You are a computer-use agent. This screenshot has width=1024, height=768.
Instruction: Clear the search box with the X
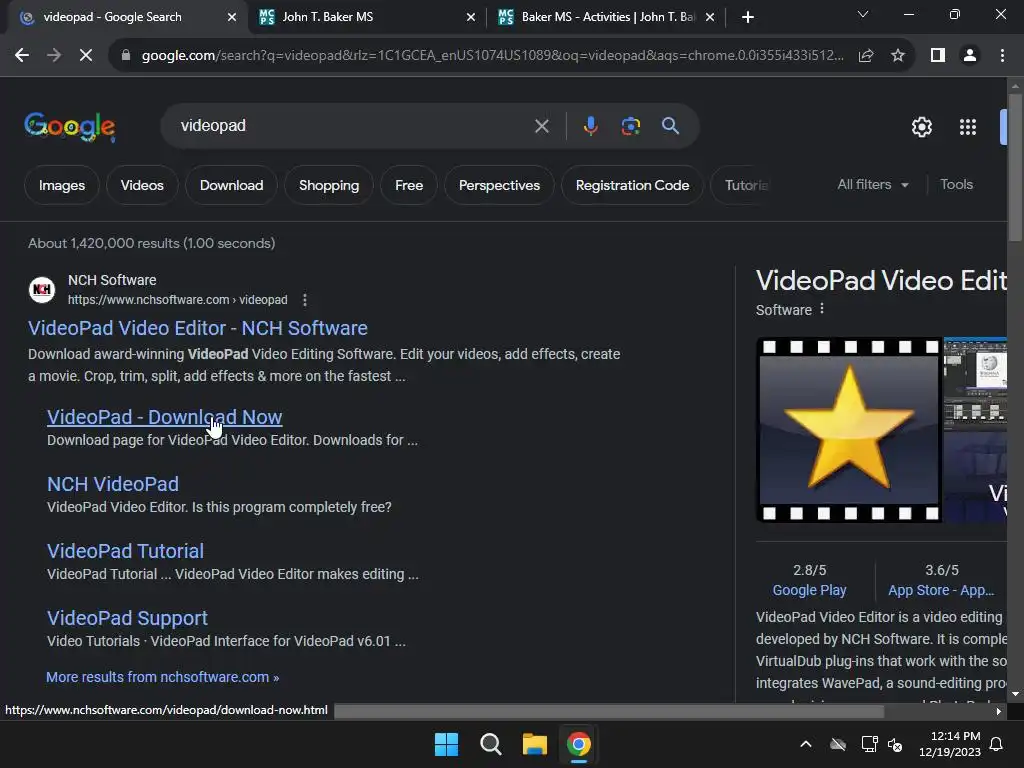coord(541,126)
